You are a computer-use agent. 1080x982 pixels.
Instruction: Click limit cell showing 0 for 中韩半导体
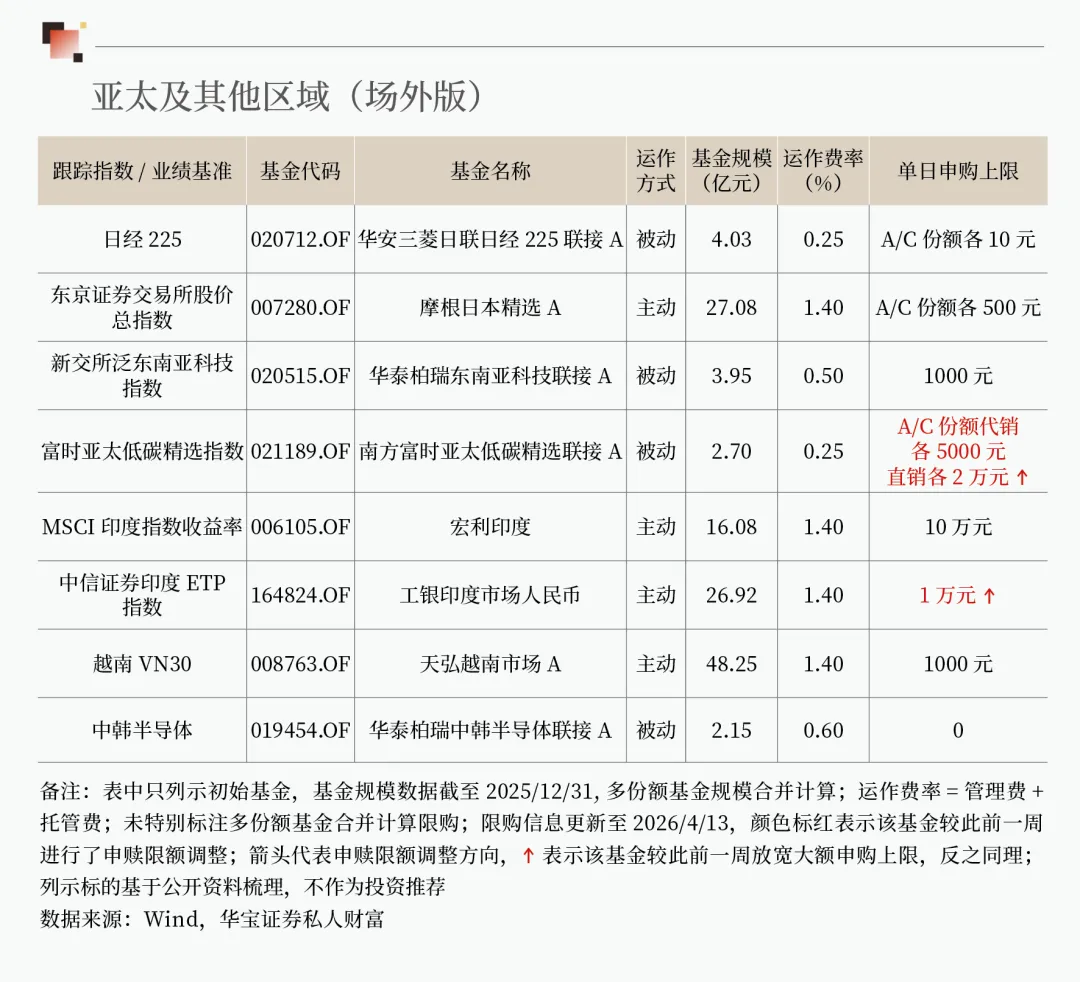click(958, 730)
